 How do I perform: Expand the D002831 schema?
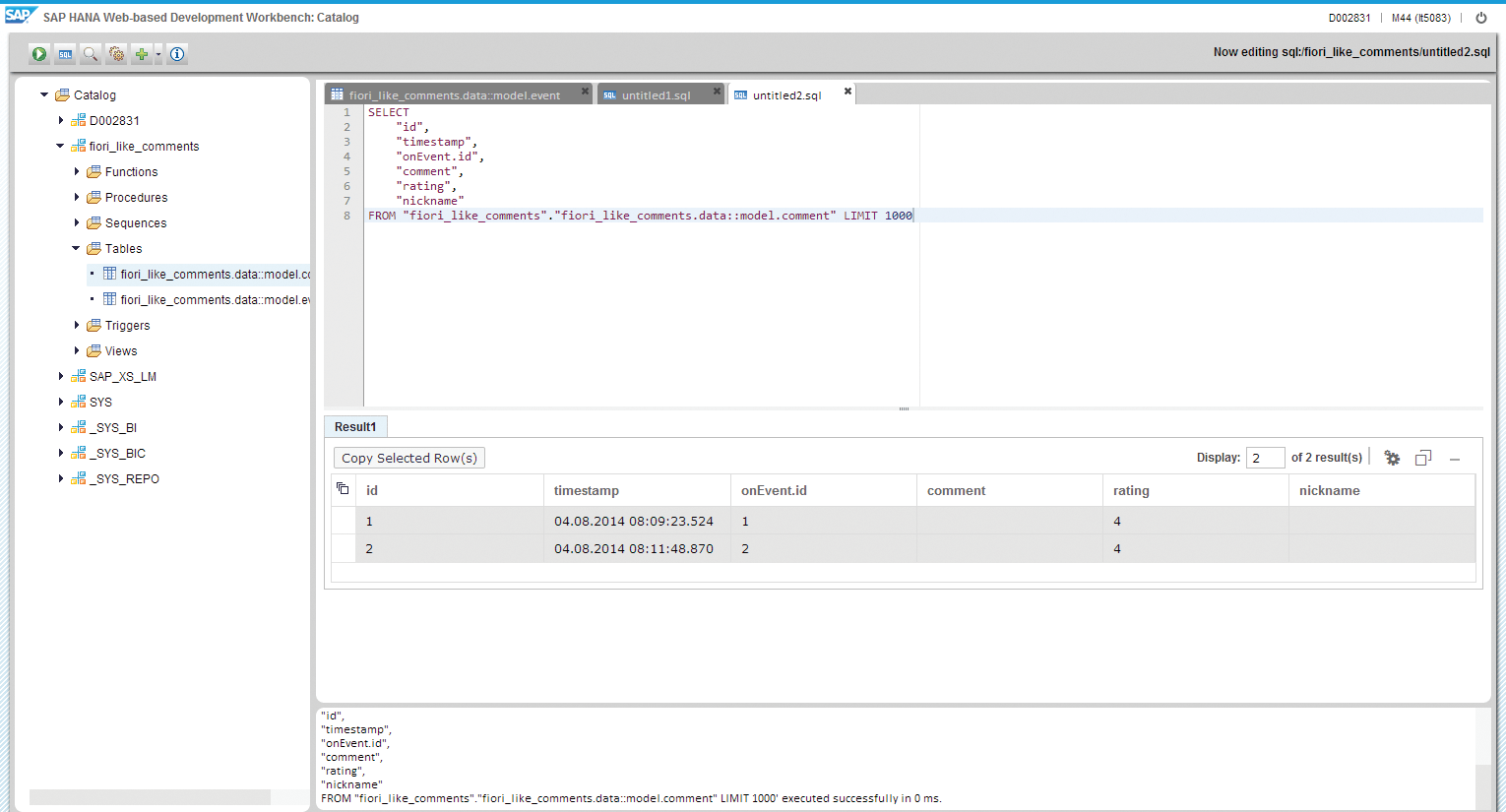[60, 120]
